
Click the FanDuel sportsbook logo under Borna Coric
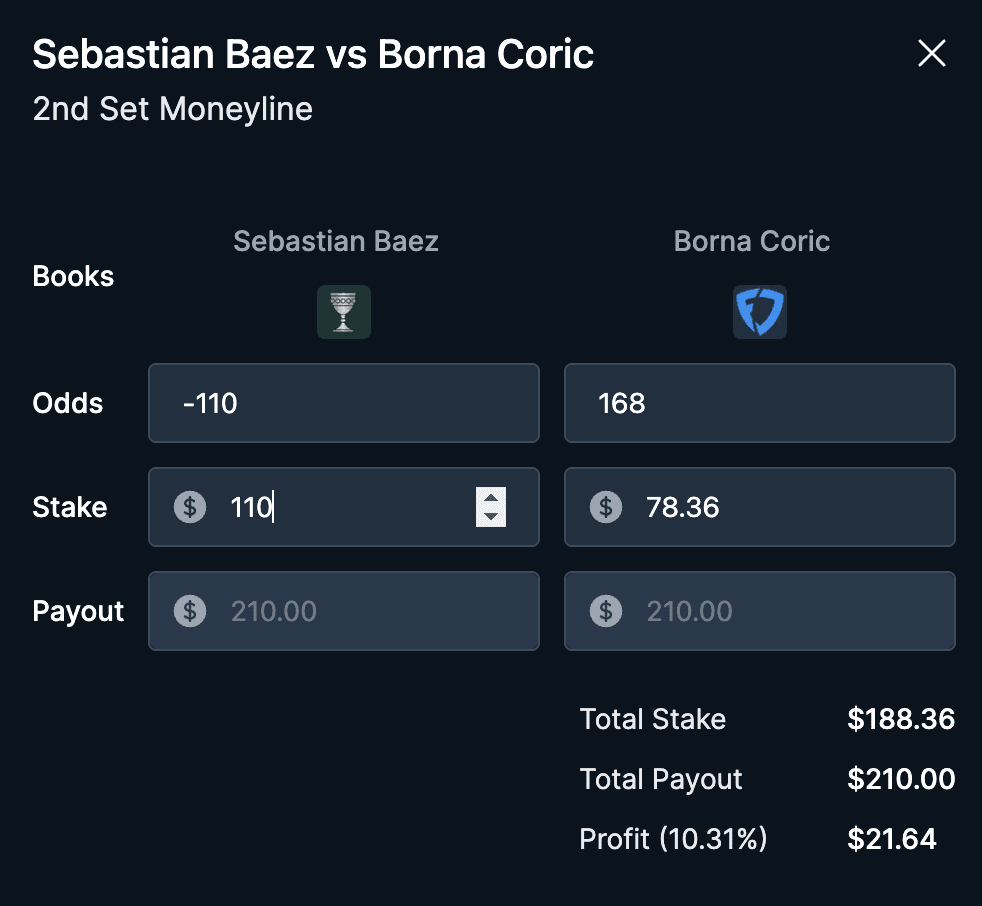[760, 312]
